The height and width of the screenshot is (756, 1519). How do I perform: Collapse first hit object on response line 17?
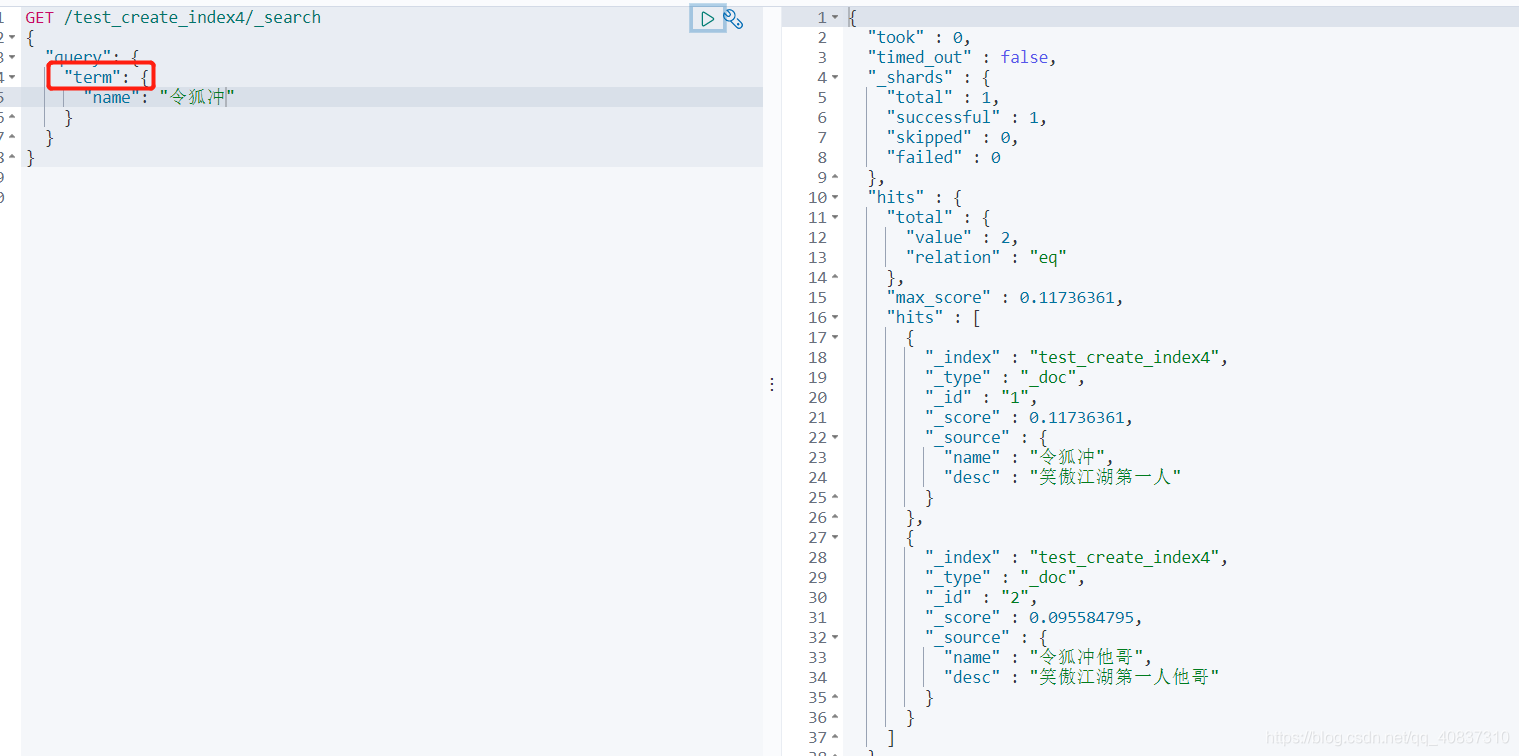click(x=835, y=337)
